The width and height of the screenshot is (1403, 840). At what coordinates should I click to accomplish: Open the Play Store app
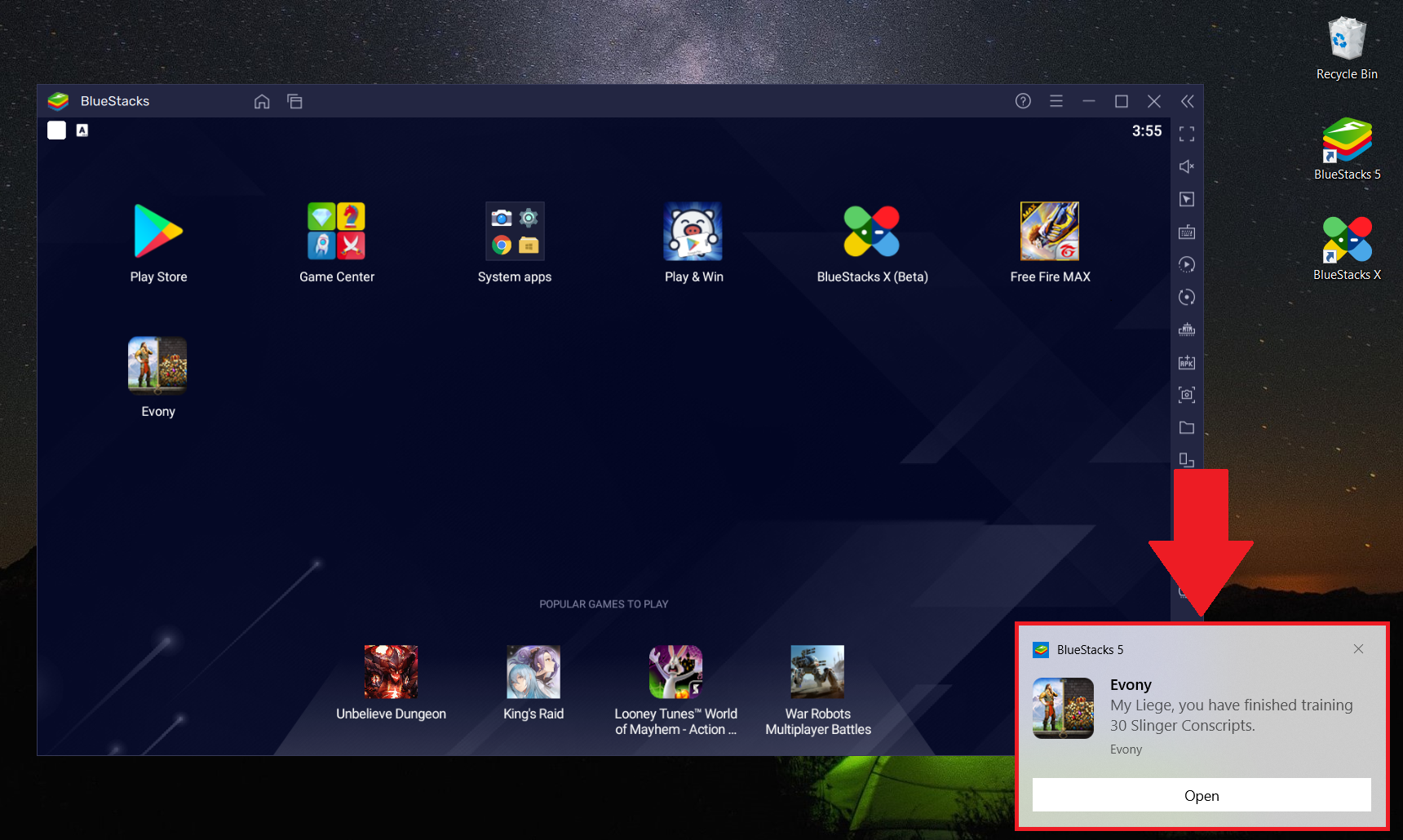point(158,232)
